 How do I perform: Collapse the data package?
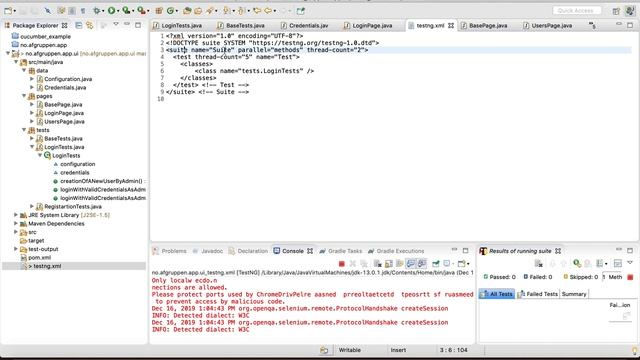(24, 71)
